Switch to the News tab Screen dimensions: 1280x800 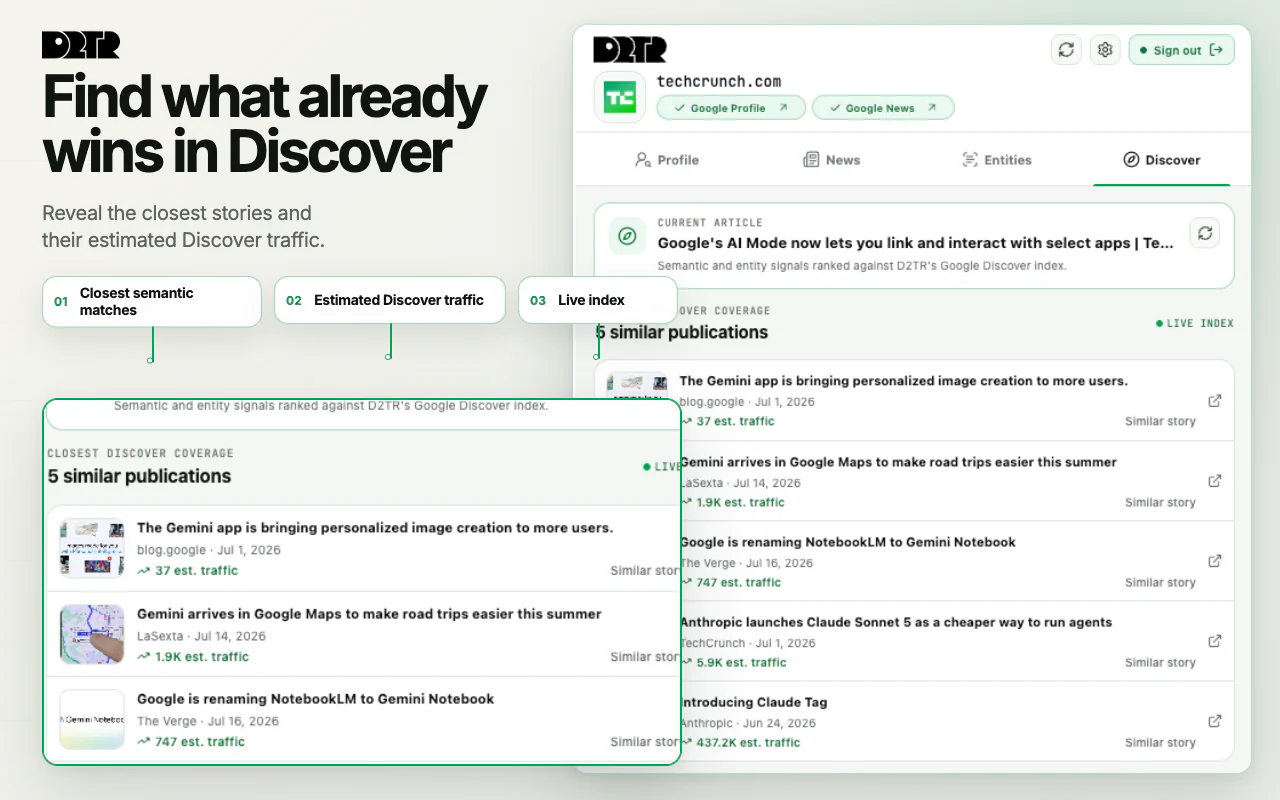(832, 160)
